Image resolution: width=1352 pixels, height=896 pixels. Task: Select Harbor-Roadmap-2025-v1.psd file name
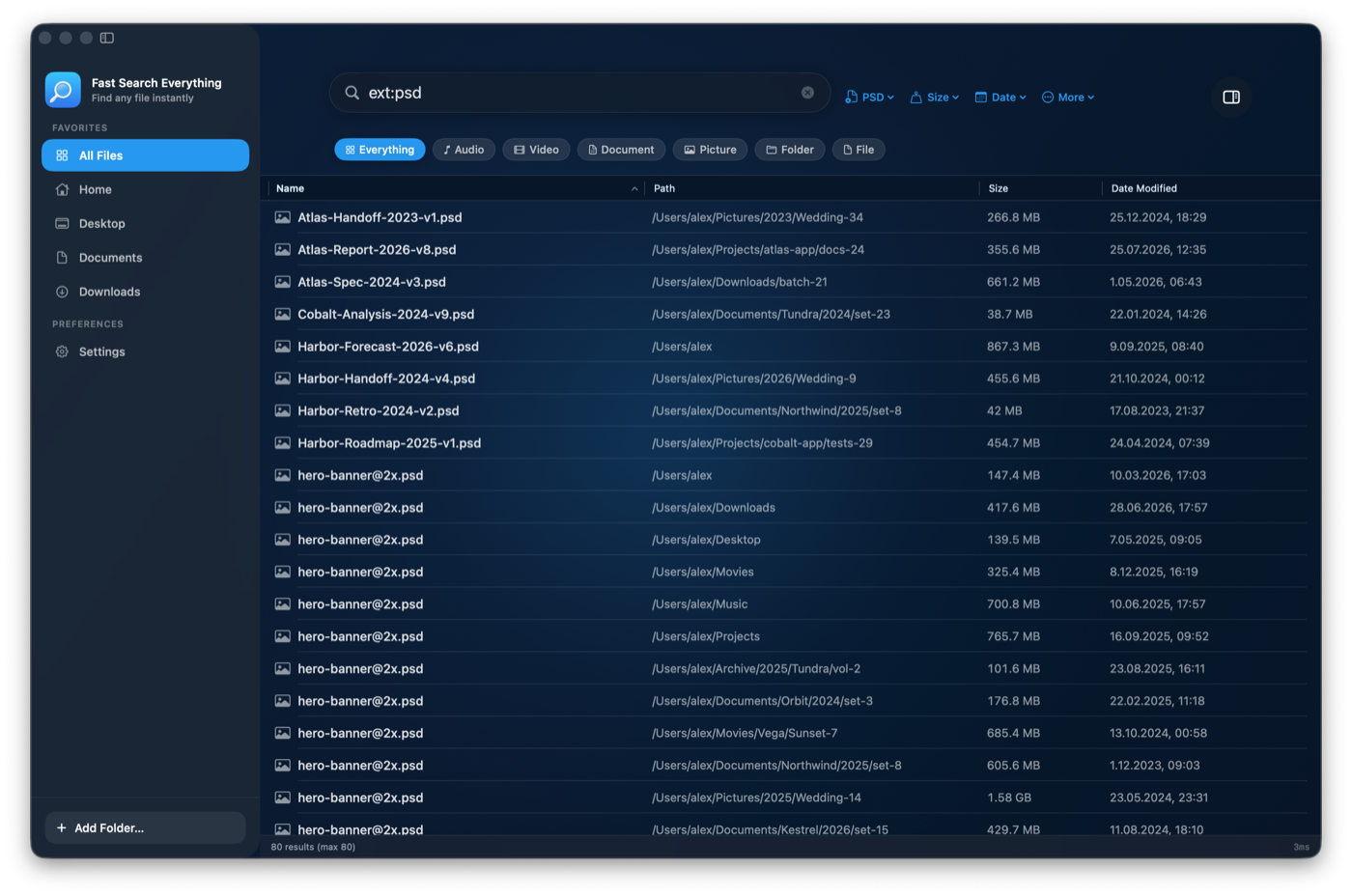(389, 443)
